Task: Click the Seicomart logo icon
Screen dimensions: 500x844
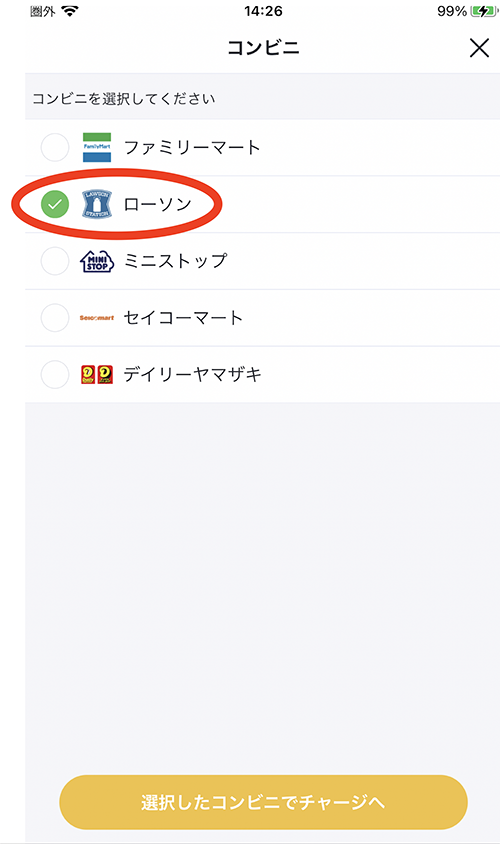Action: pos(97,318)
